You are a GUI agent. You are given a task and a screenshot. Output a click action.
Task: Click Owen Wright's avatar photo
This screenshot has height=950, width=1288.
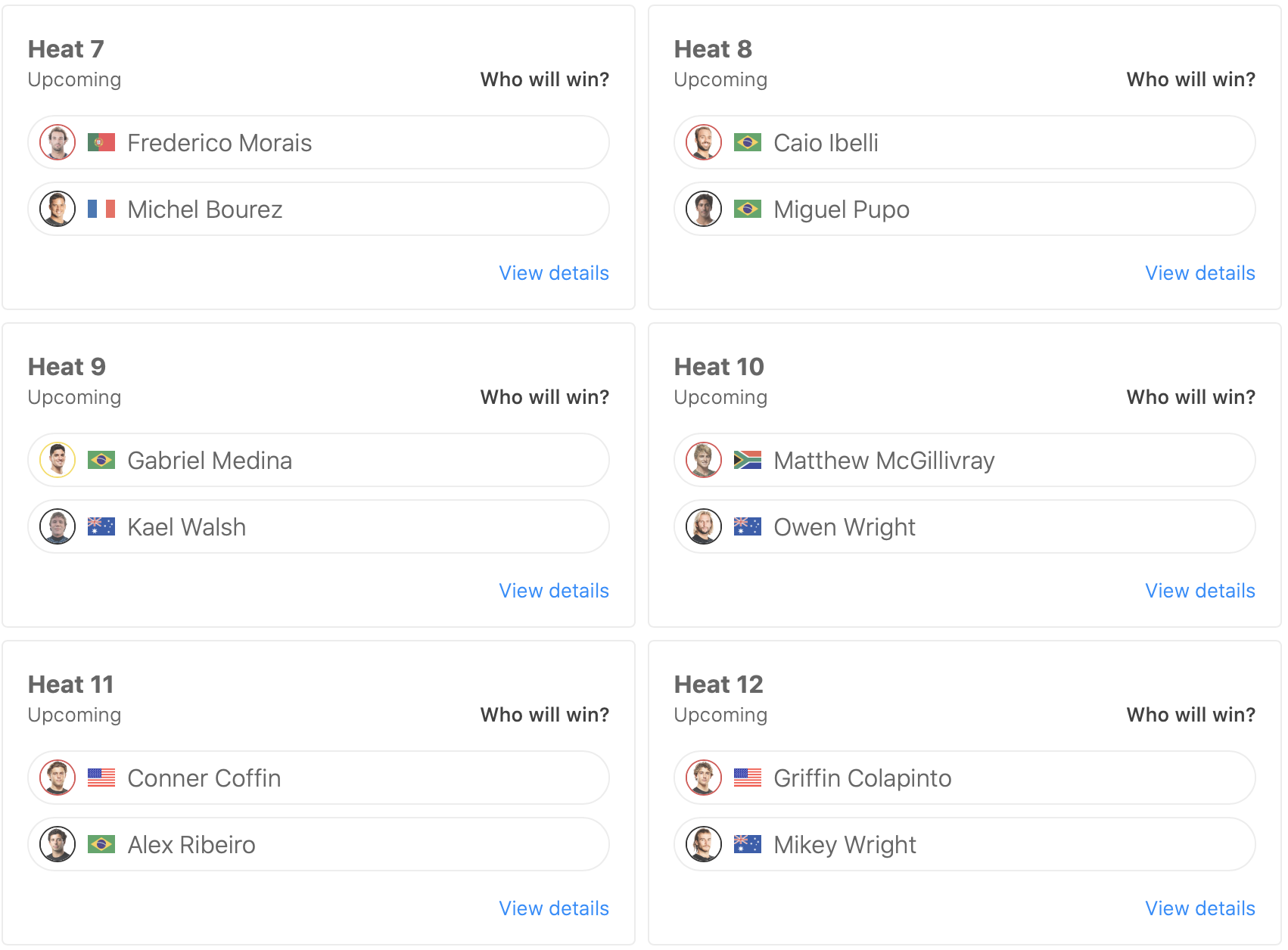point(704,526)
